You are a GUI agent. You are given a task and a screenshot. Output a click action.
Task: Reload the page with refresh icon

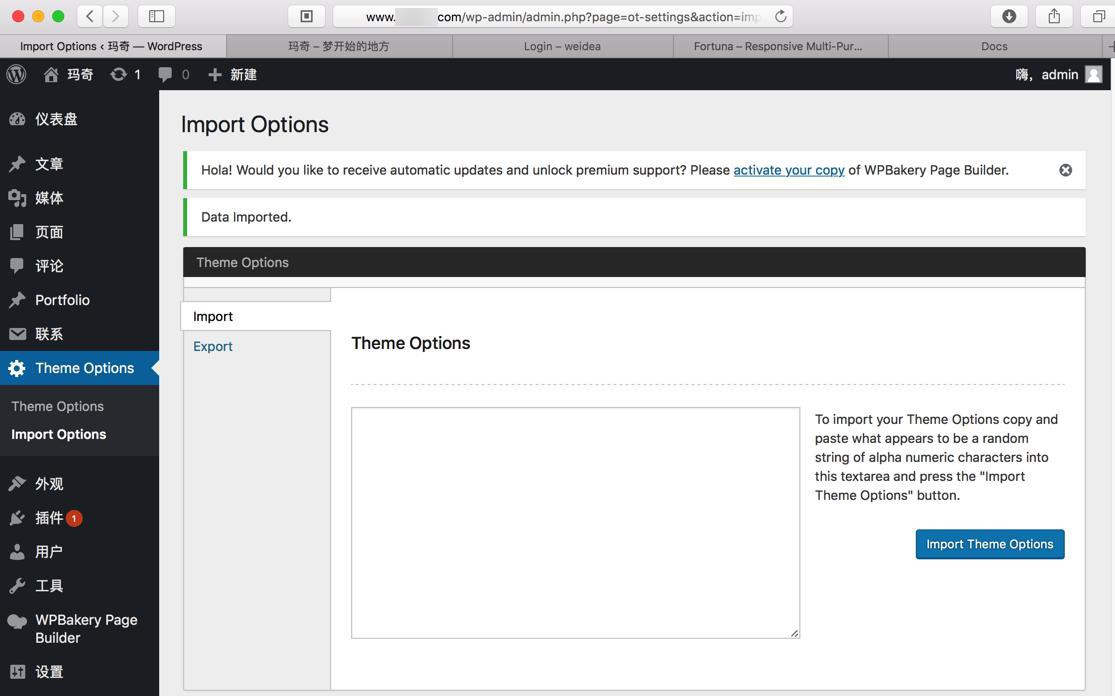click(780, 16)
